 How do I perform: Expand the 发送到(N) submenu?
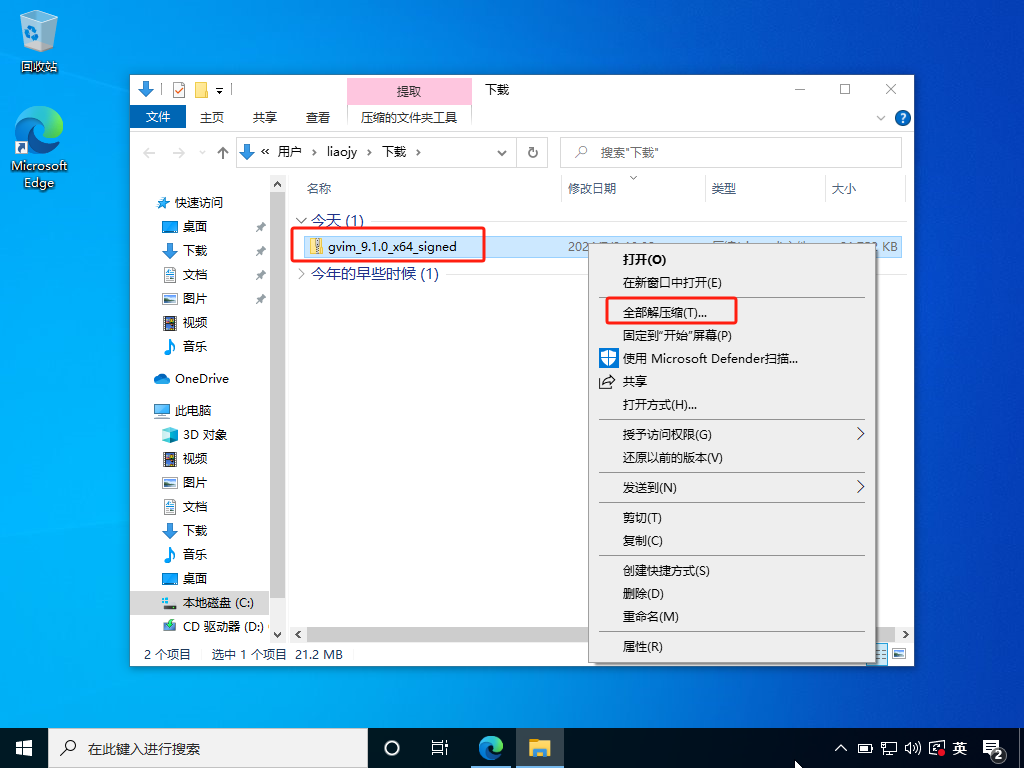click(x=731, y=487)
